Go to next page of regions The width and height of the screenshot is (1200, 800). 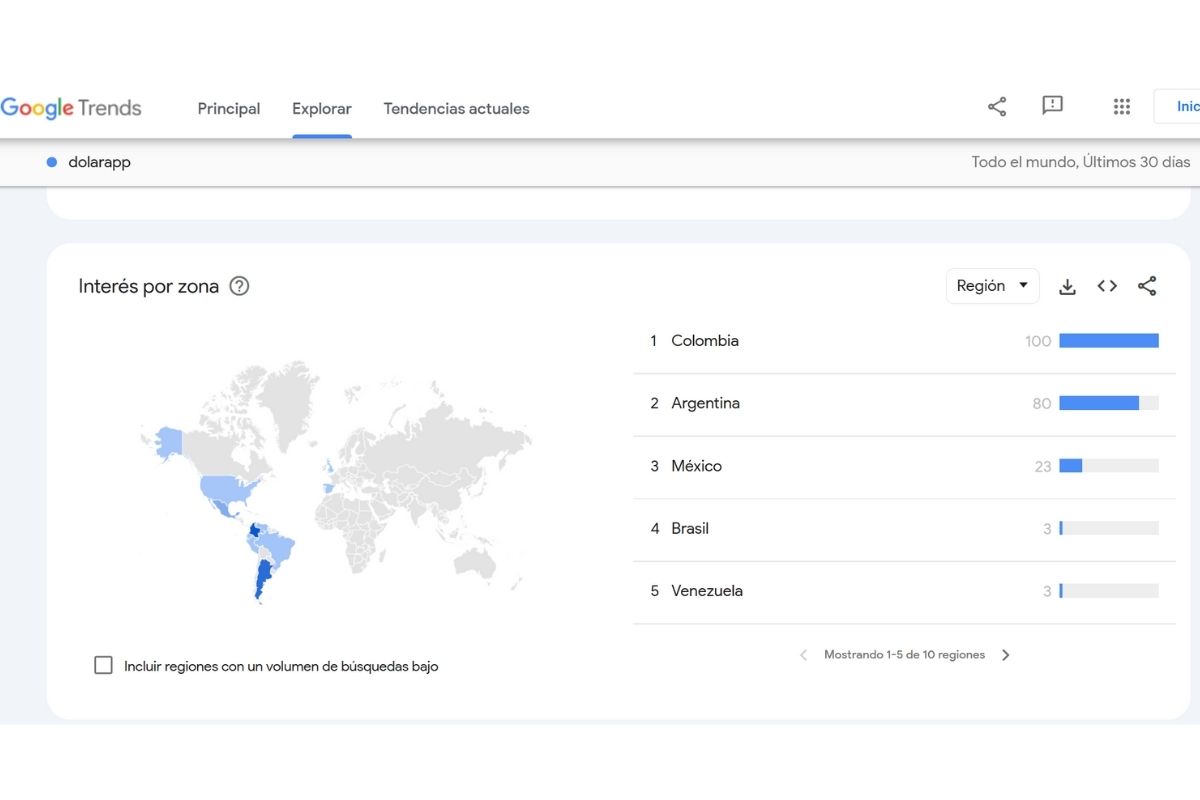pos(1006,655)
